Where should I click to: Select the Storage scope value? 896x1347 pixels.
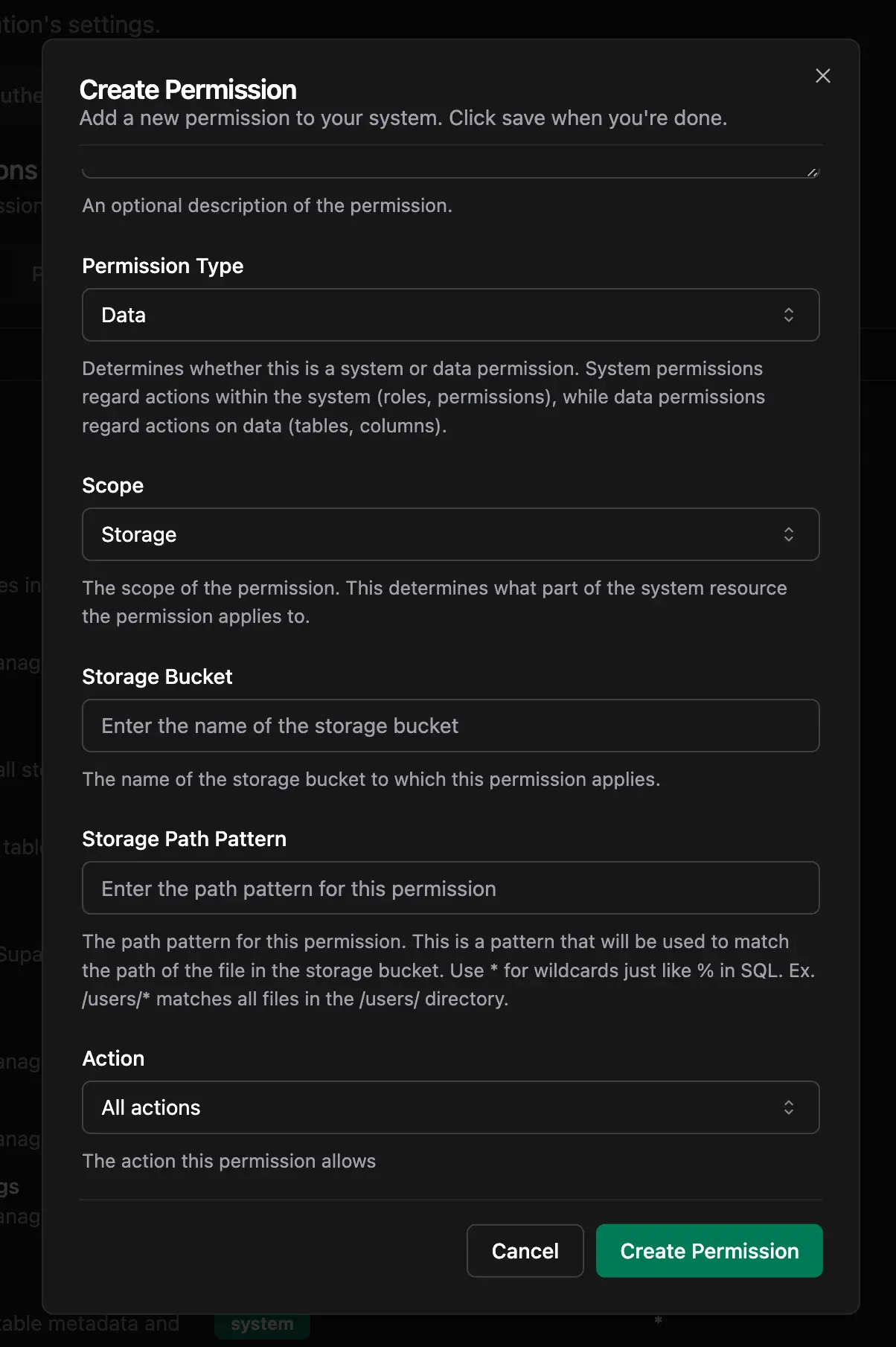point(138,534)
